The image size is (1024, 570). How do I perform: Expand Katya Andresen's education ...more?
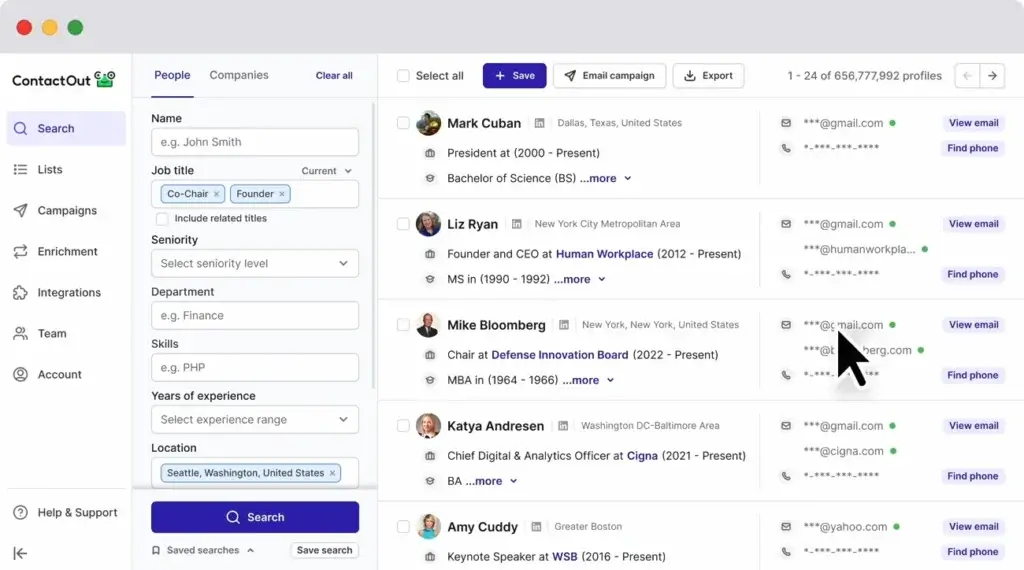point(492,481)
